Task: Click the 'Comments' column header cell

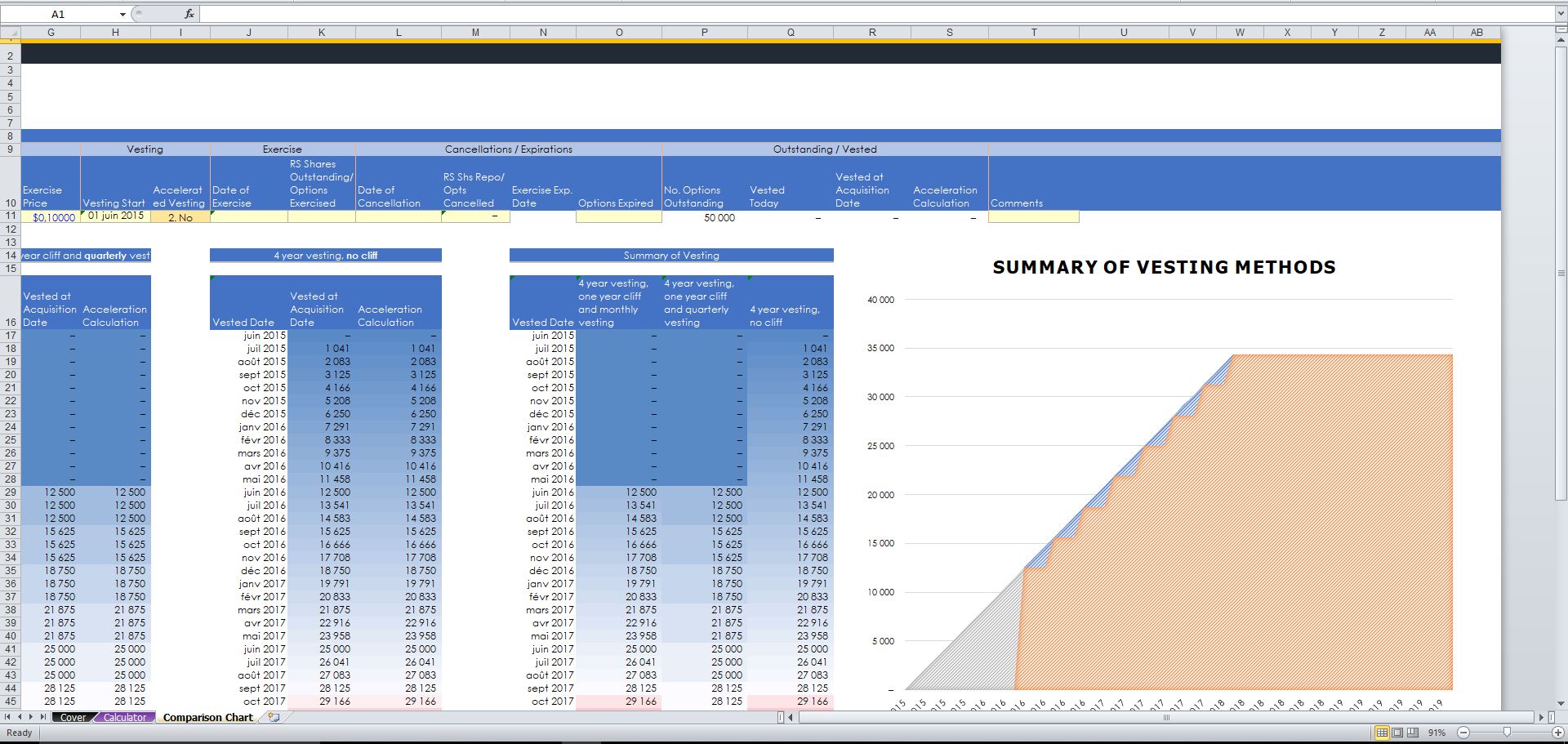Action: tap(1034, 183)
